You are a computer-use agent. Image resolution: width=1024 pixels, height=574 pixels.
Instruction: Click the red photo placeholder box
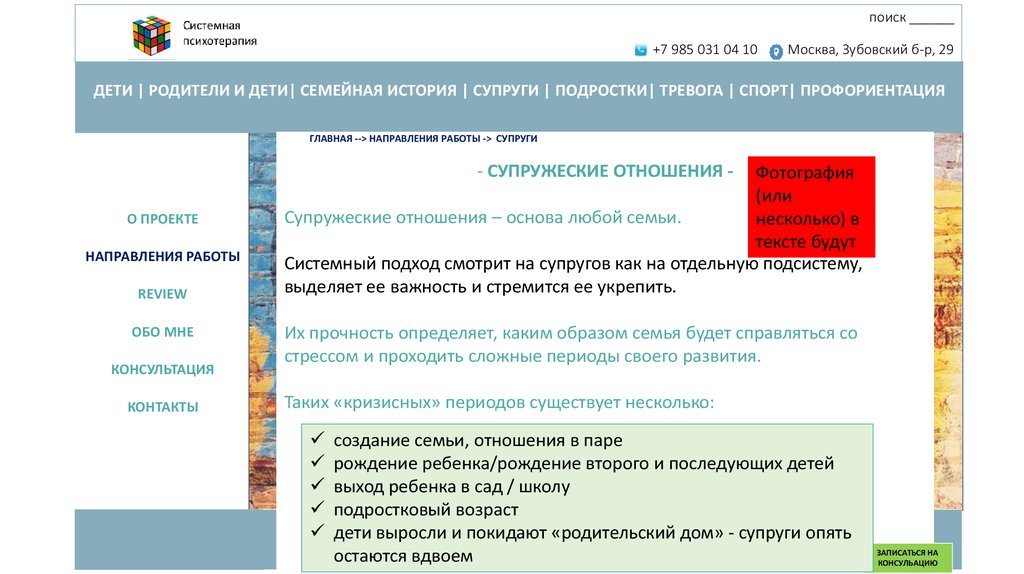click(811, 207)
